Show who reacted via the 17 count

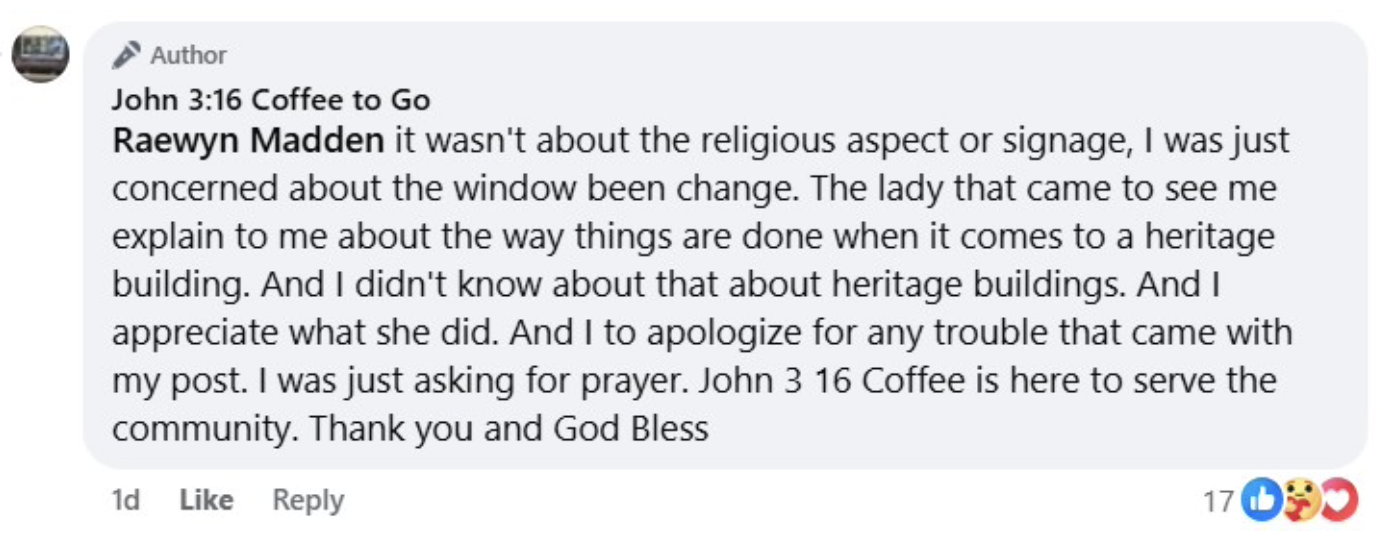(1218, 500)
